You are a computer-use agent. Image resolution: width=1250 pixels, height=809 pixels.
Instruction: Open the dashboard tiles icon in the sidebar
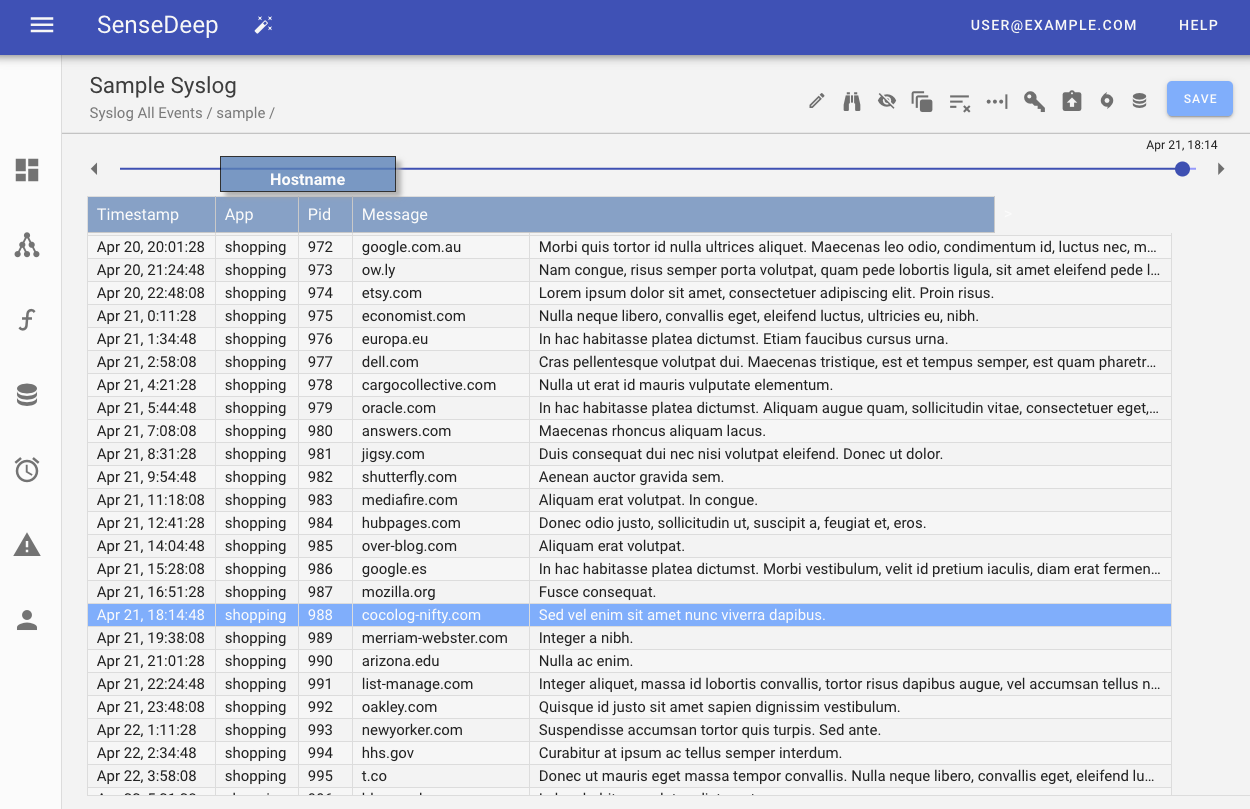point(27,170)
